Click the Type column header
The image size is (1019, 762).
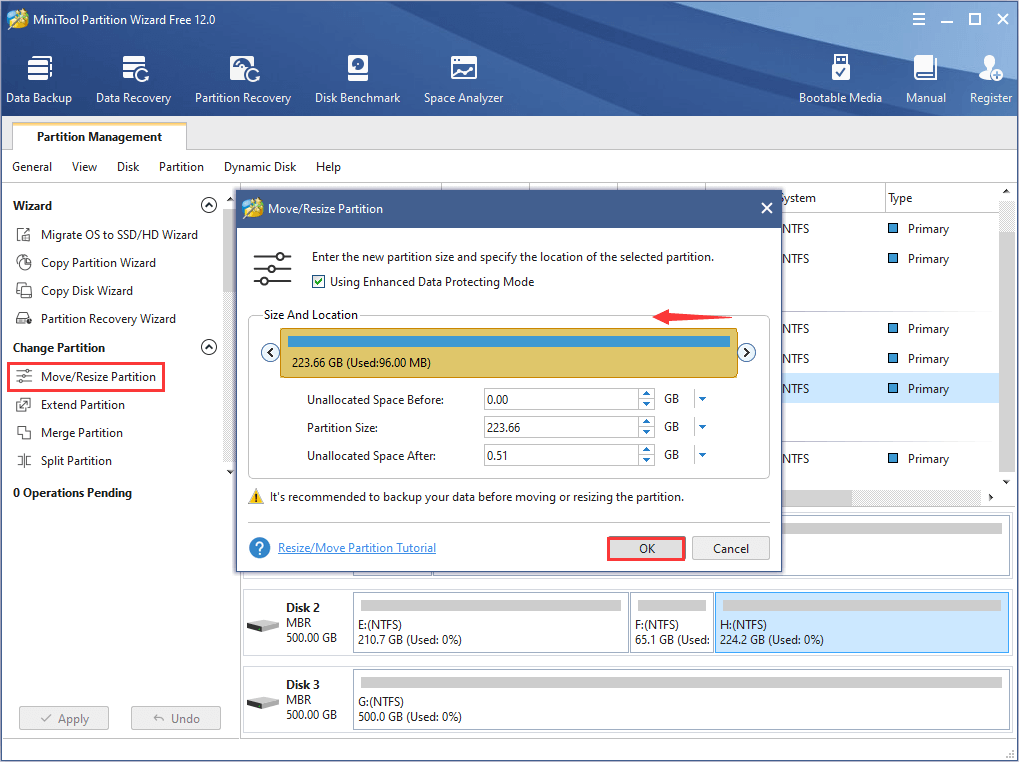pos(941,198)
